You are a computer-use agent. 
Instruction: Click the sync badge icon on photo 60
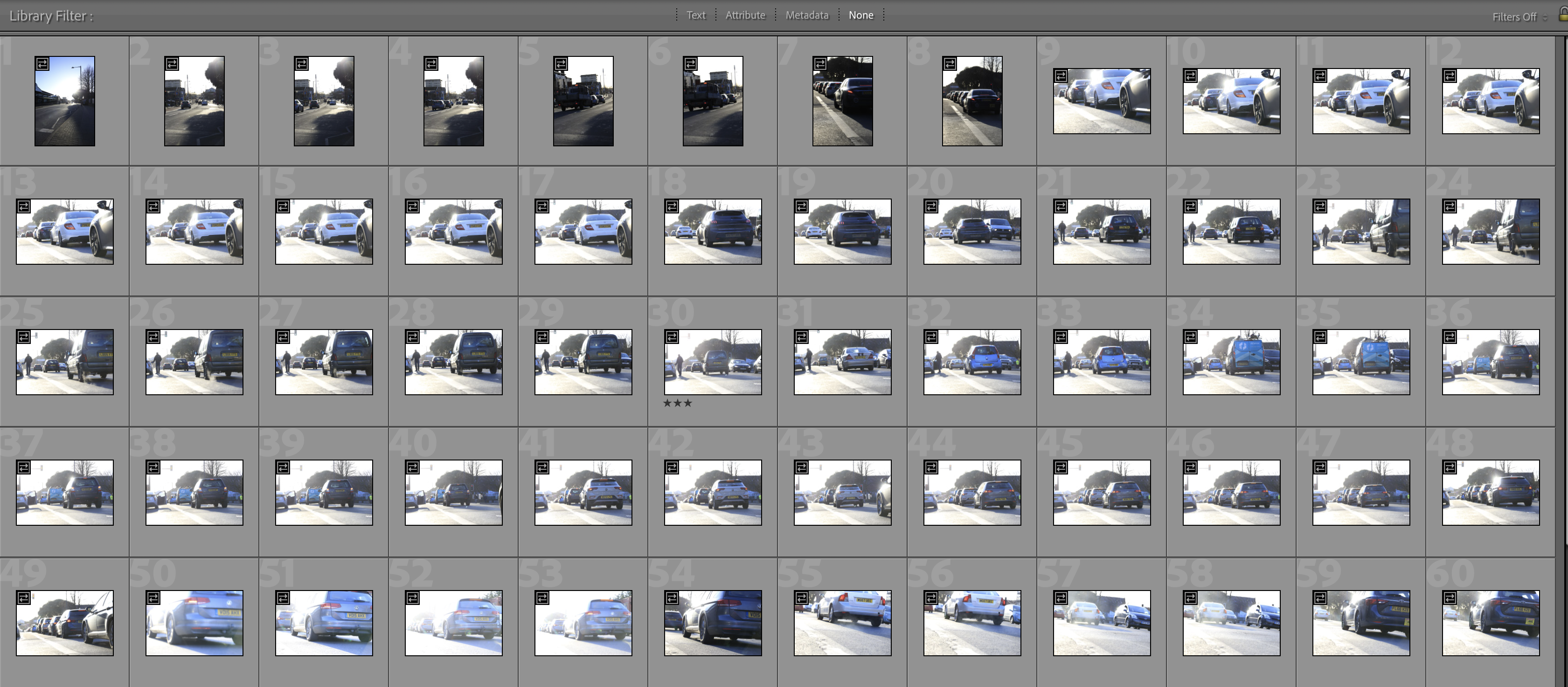(1450, 598)
